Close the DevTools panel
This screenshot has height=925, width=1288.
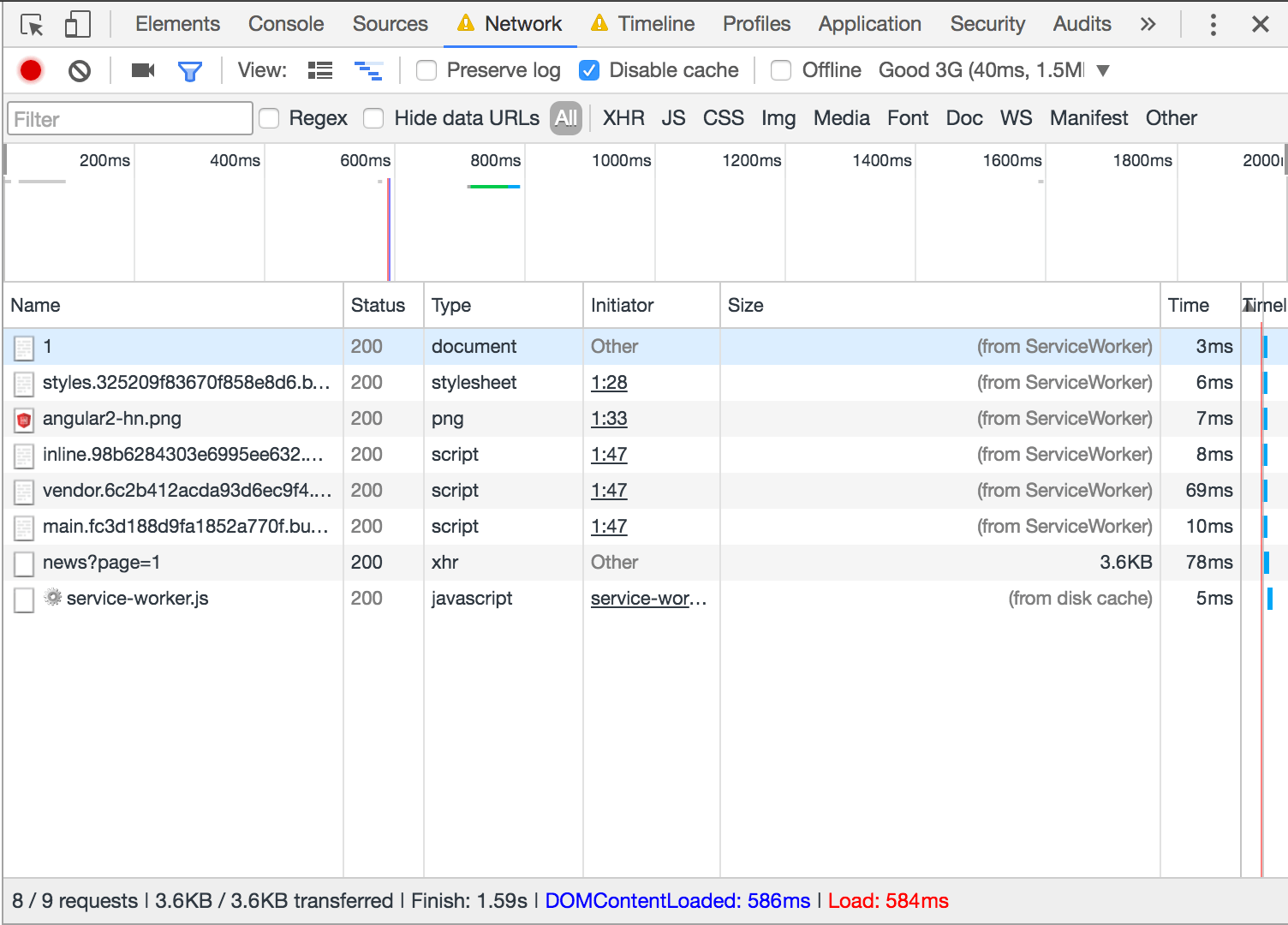click(1261, 24)
